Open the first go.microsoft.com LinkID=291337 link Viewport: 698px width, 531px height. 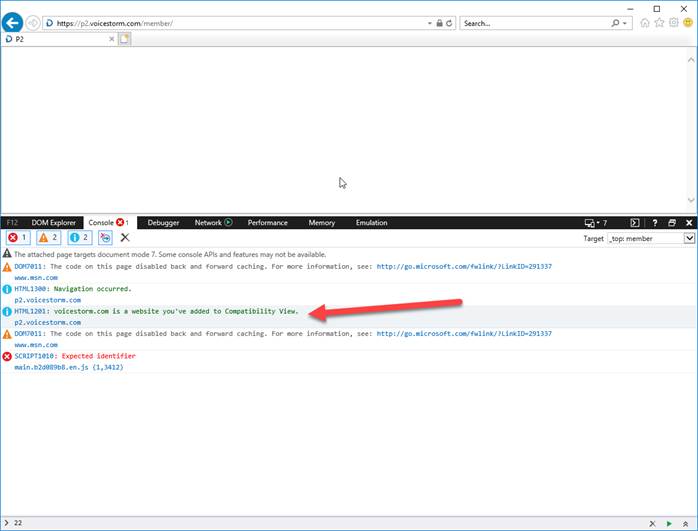tap(464, 266)
